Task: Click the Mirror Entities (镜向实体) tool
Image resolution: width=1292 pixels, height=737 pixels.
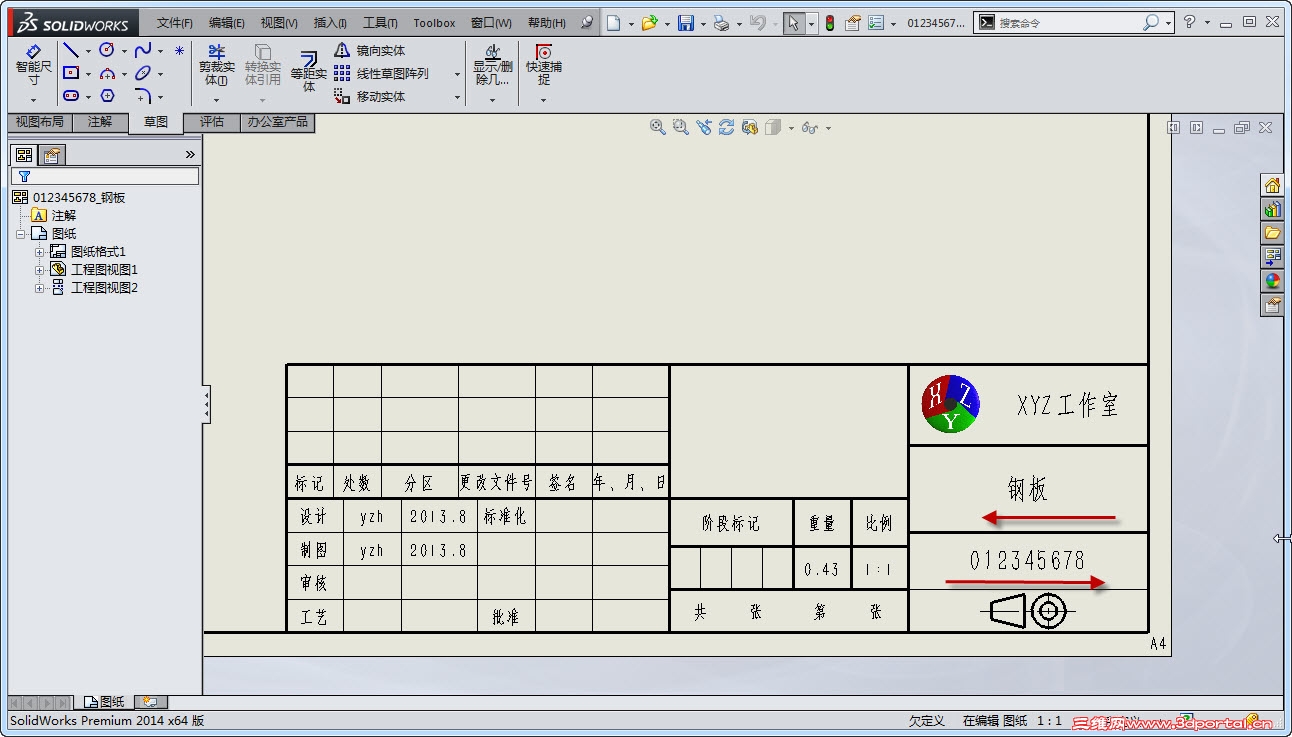Action: click(x=369, y=50)
